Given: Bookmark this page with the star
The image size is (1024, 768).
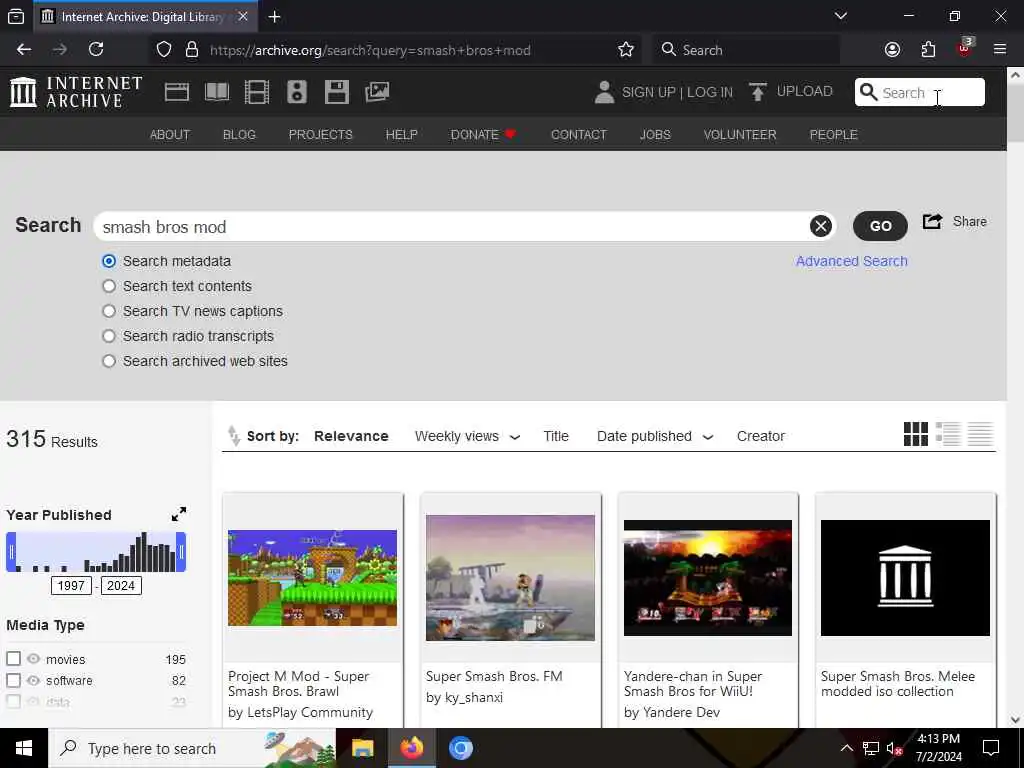Looking at the screenshot, I should coord(626,50).
